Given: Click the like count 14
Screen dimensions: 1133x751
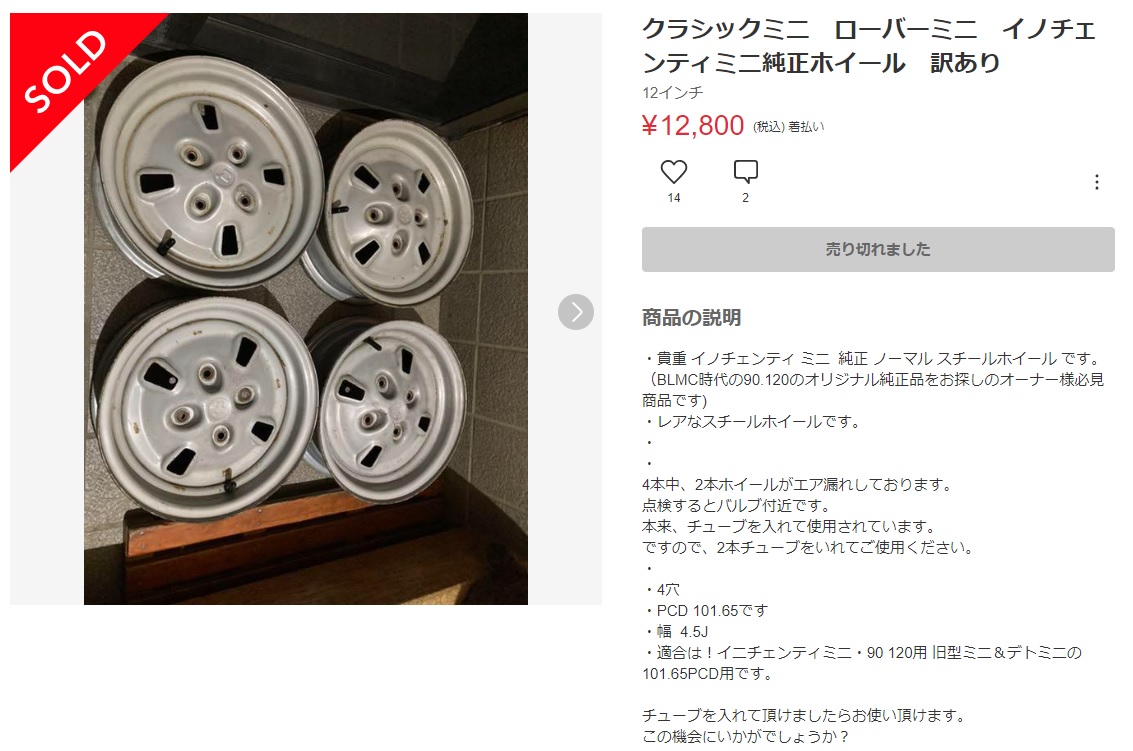Looking at the screenshot, I should coord(673,198).
